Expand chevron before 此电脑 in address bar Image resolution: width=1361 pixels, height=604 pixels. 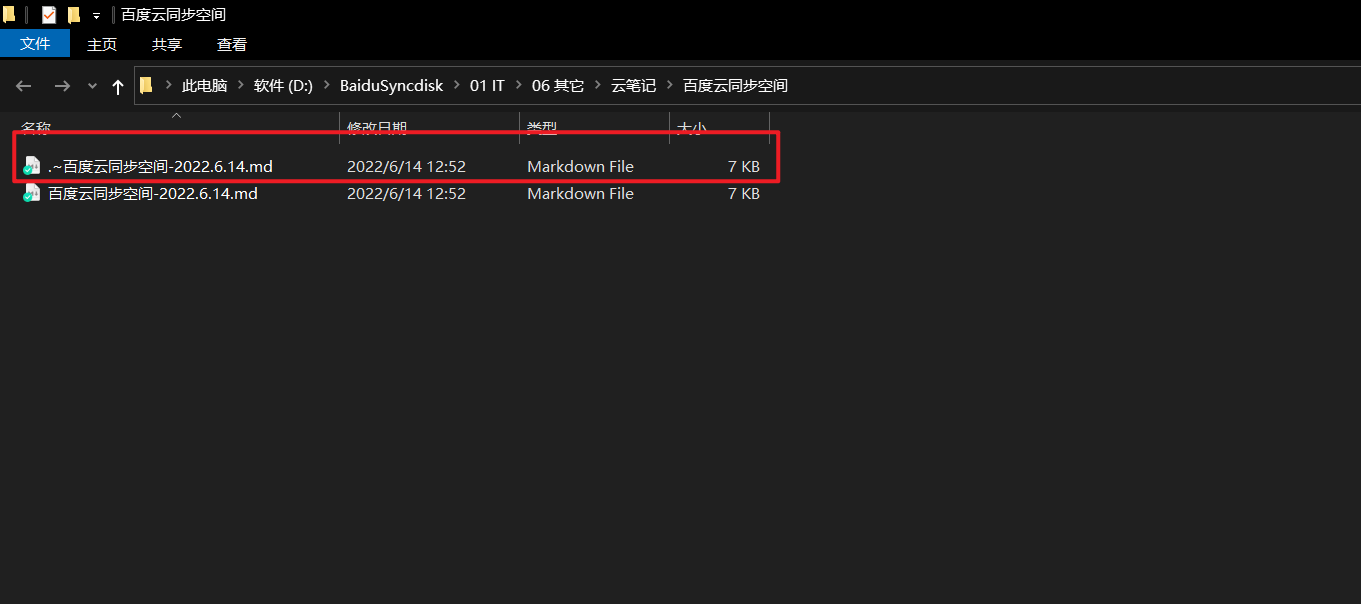click(x=168, y=86)
